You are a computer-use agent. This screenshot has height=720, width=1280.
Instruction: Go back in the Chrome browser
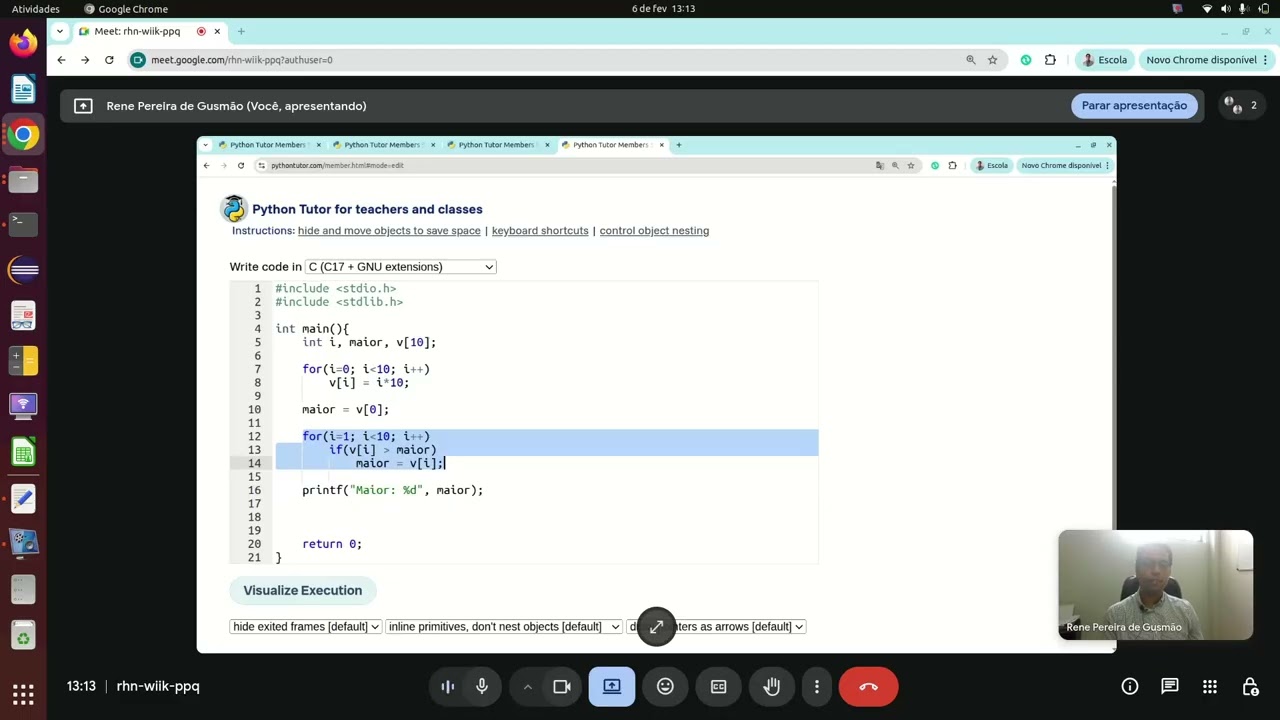[x=61, y=60]
